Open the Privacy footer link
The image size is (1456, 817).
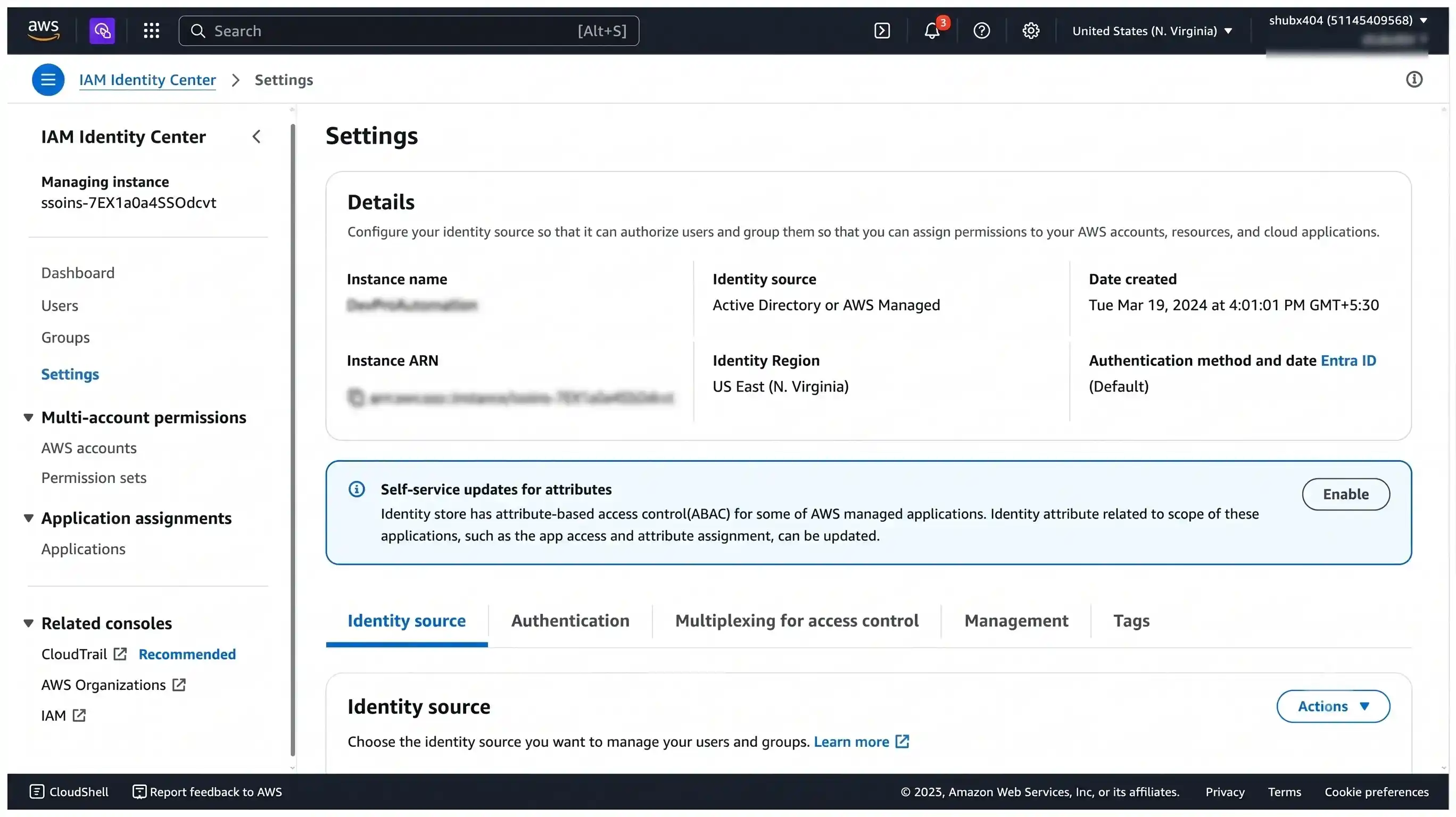click(1225, 791)
